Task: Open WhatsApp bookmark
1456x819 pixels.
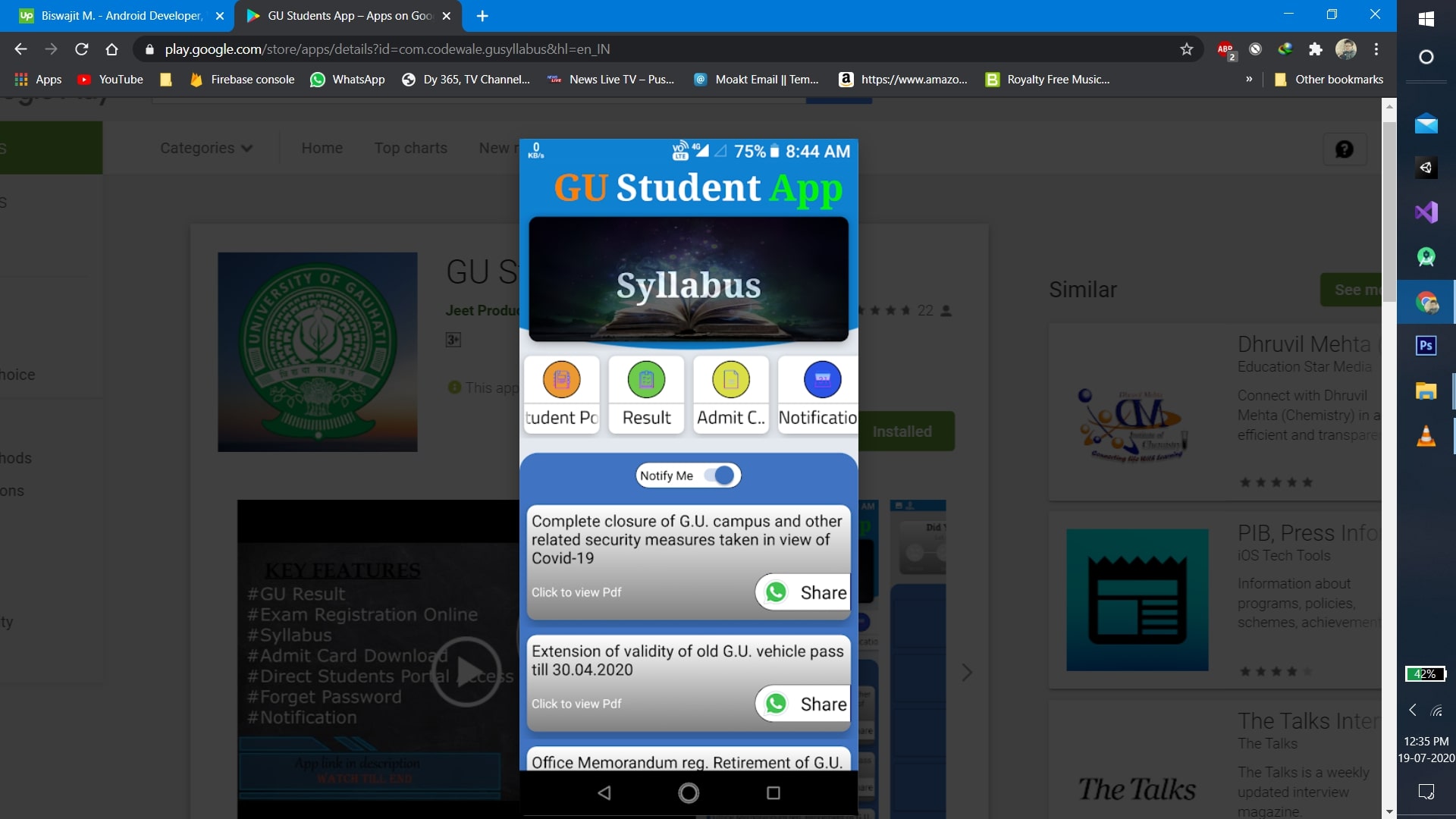Action: click(x=348, y=80)
